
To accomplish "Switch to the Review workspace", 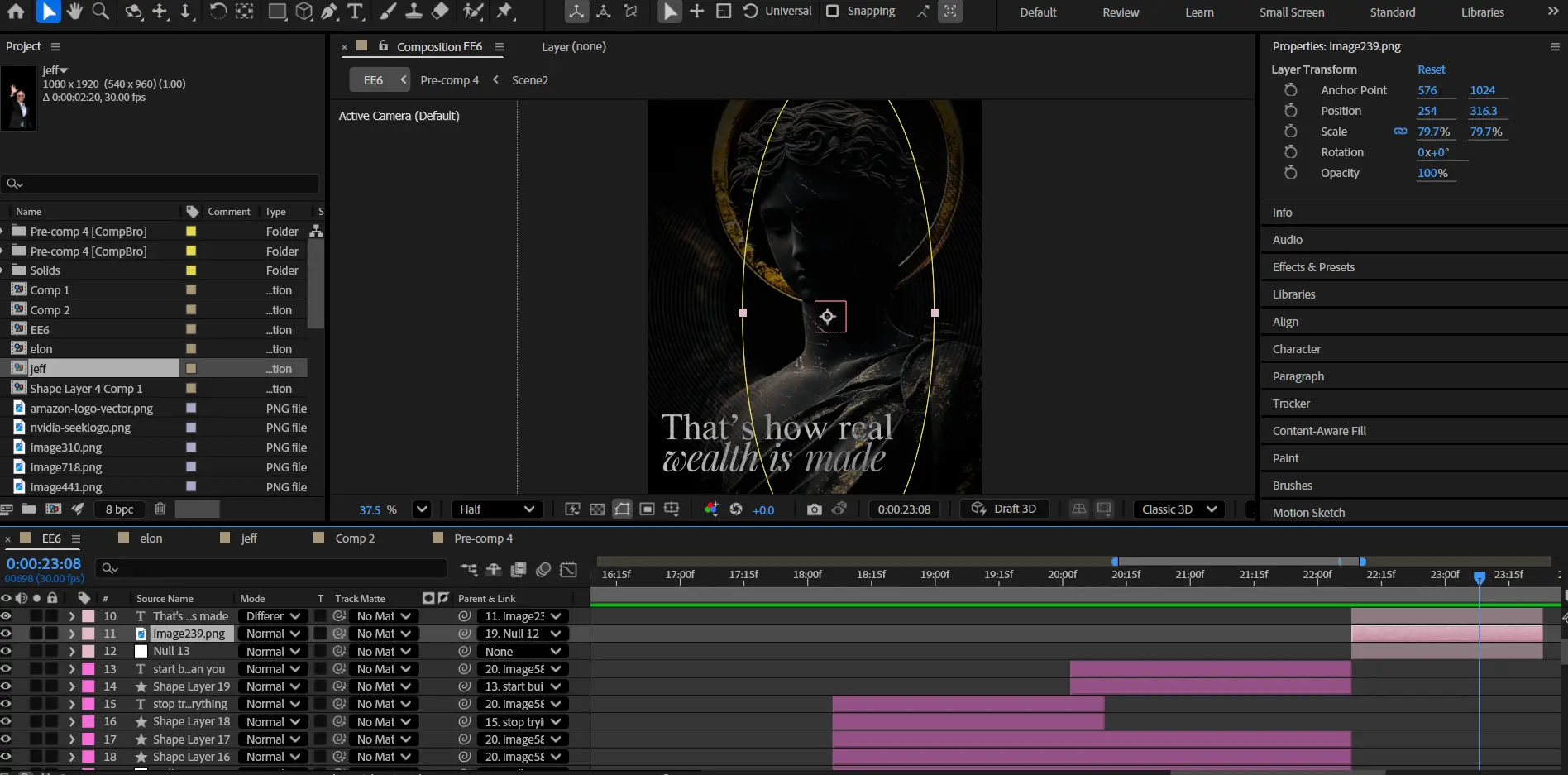I will [x=1120, y=12].
